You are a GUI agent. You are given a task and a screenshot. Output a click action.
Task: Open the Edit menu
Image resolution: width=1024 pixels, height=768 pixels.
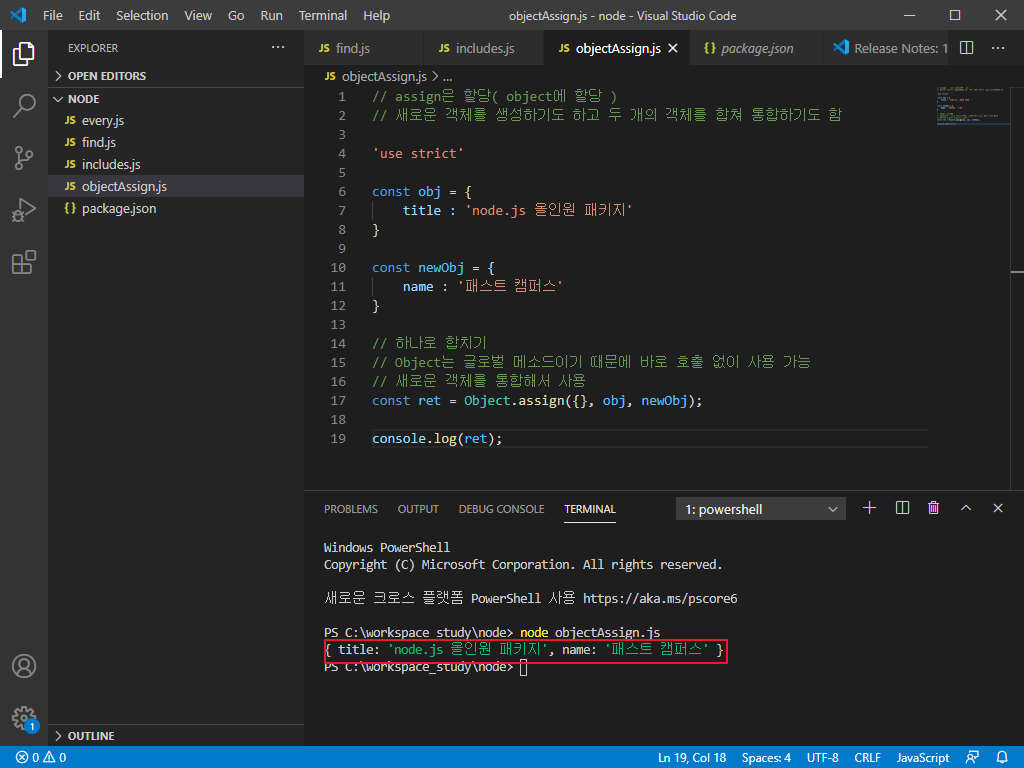[89, 15]
